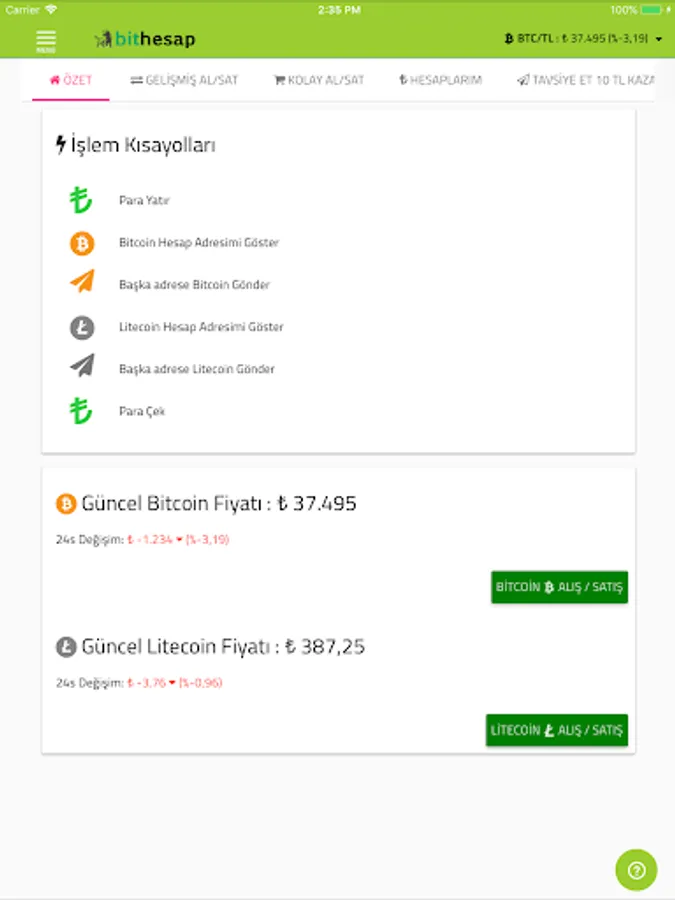
Task: Open the GELİŞMİŞ AL/SAT tab
Action: [184, 80]
